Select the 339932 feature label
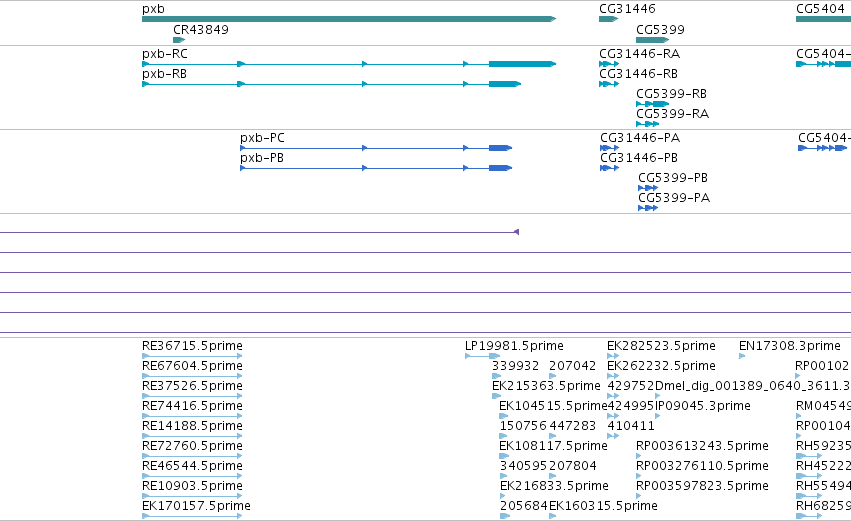 [516, 366]
